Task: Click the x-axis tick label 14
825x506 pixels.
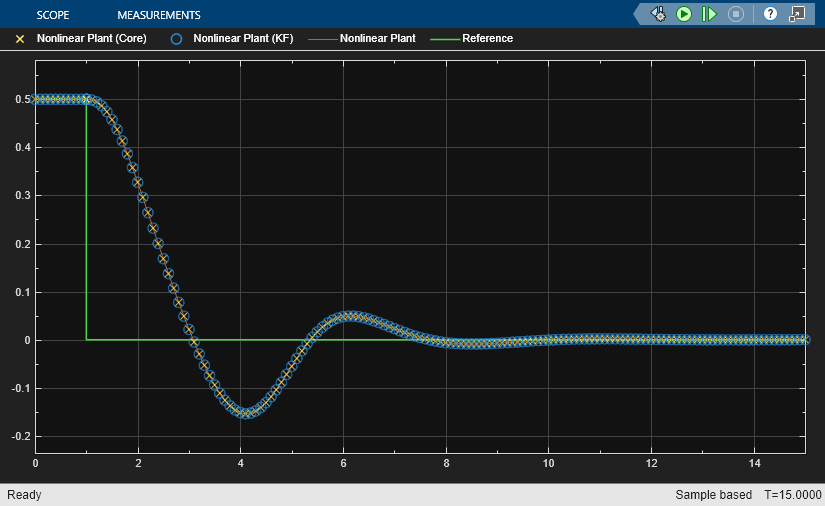Action: pyautogui.click(x=754, y=463)
